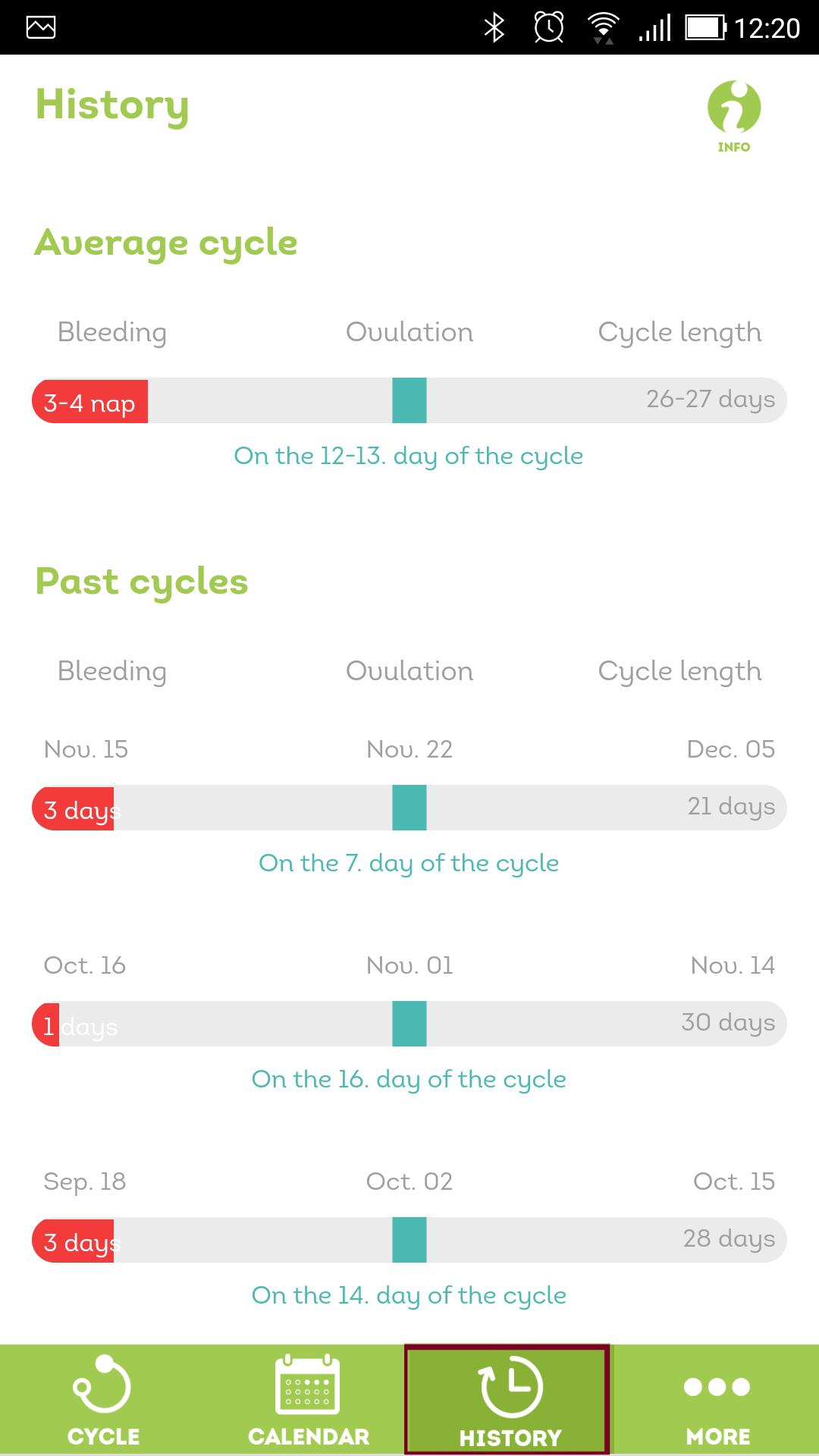Open the green Info icon
819x1456 pixels.
pos(734,116)
